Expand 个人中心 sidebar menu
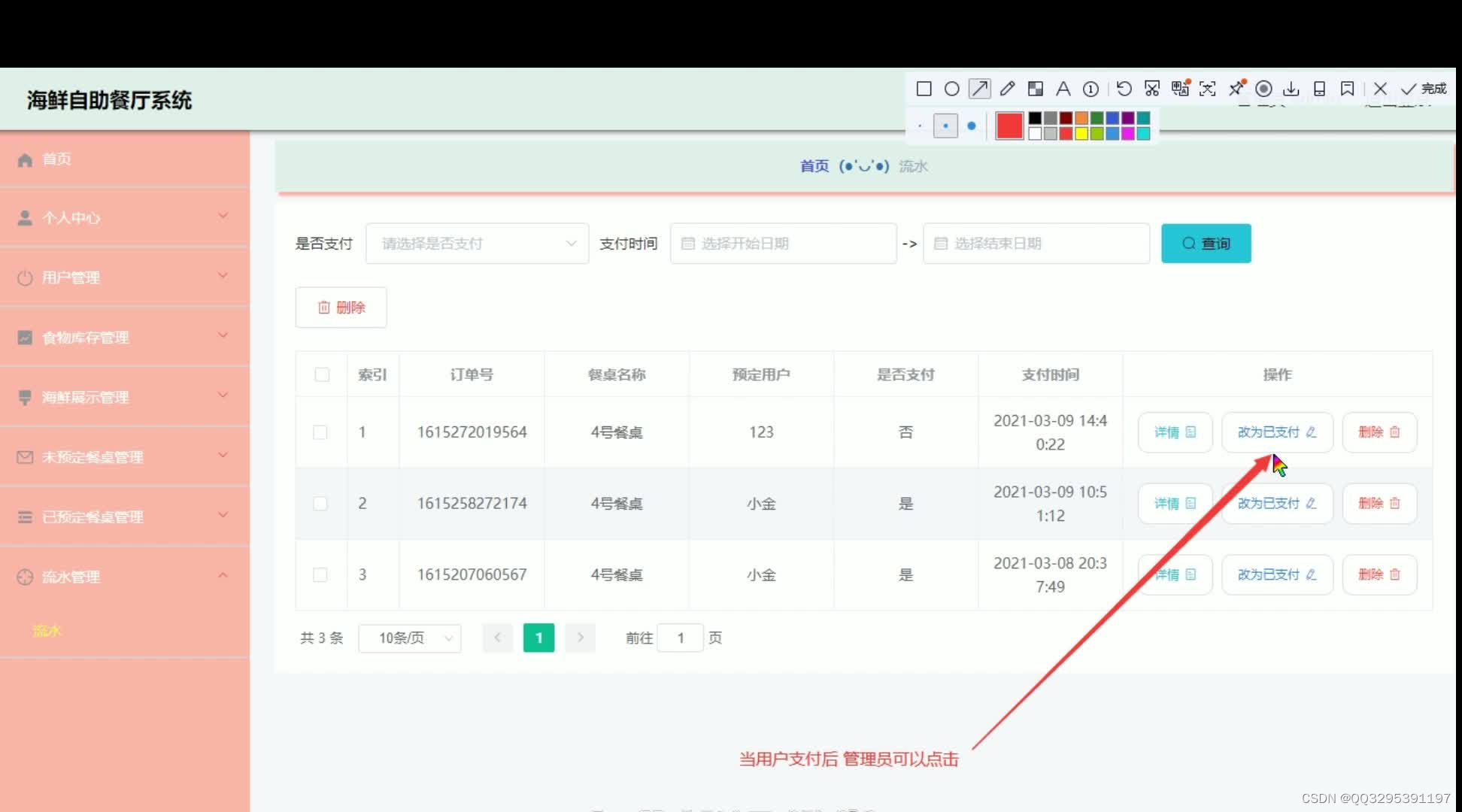The height and width of the screenshot is (812, 1462). (x=125, y=217)
